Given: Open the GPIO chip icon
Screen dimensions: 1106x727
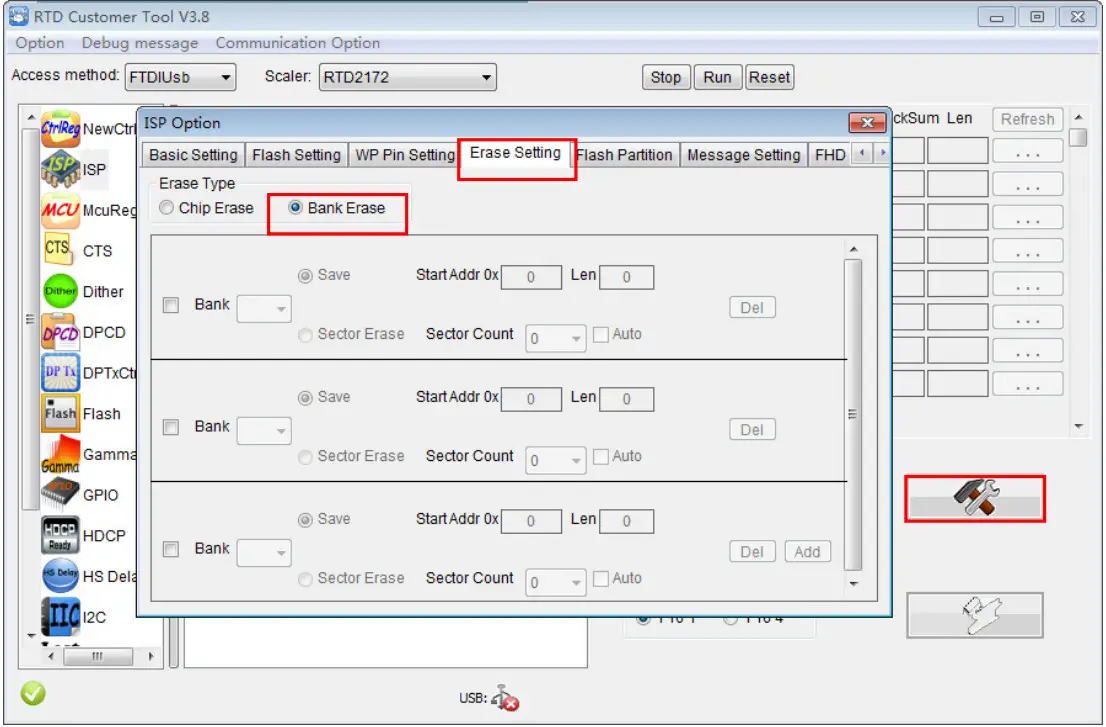Looking at the screenshot, I should [60, 494].
